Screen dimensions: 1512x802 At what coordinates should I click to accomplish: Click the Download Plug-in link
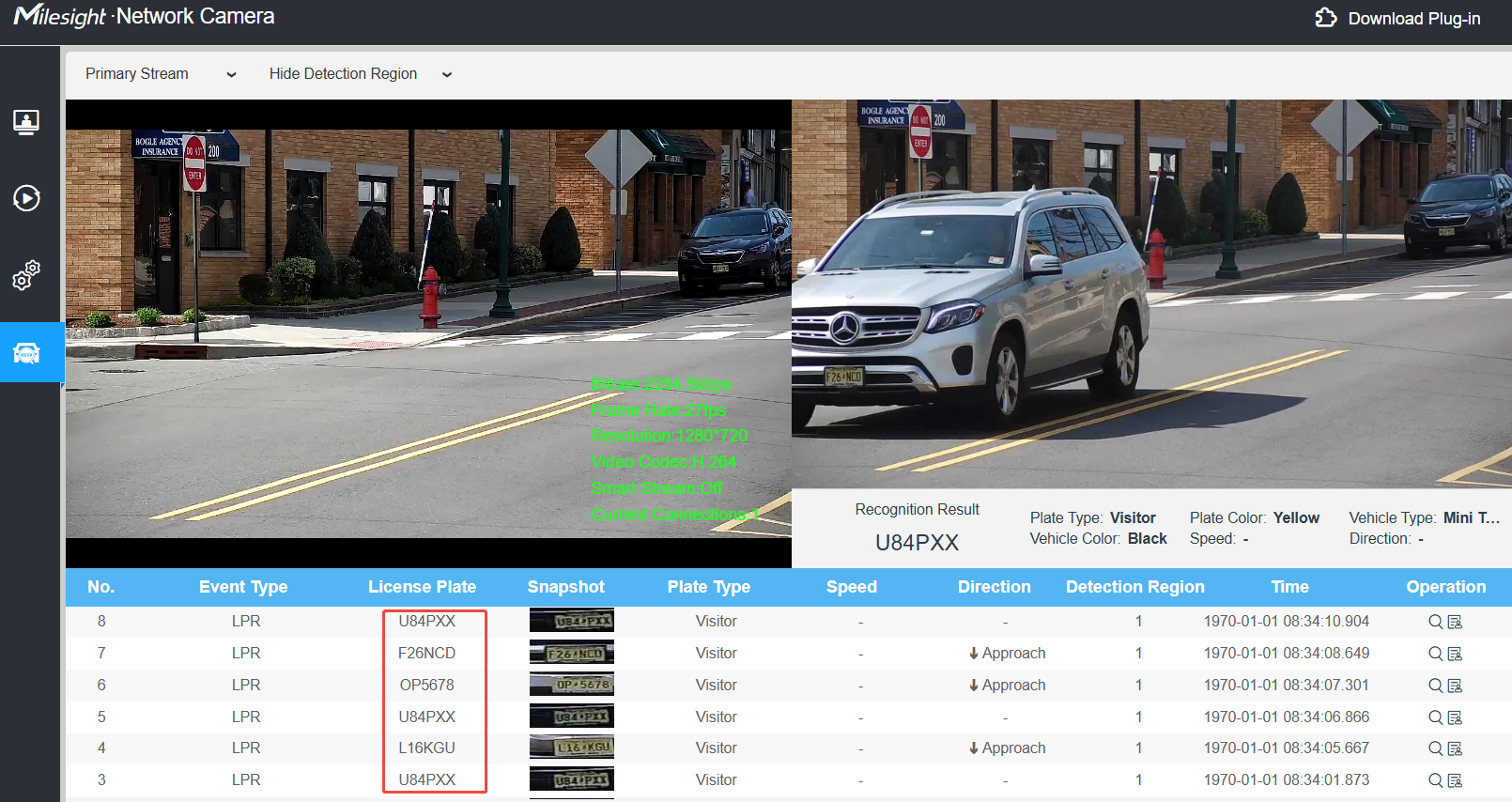tap(1413, 19)
